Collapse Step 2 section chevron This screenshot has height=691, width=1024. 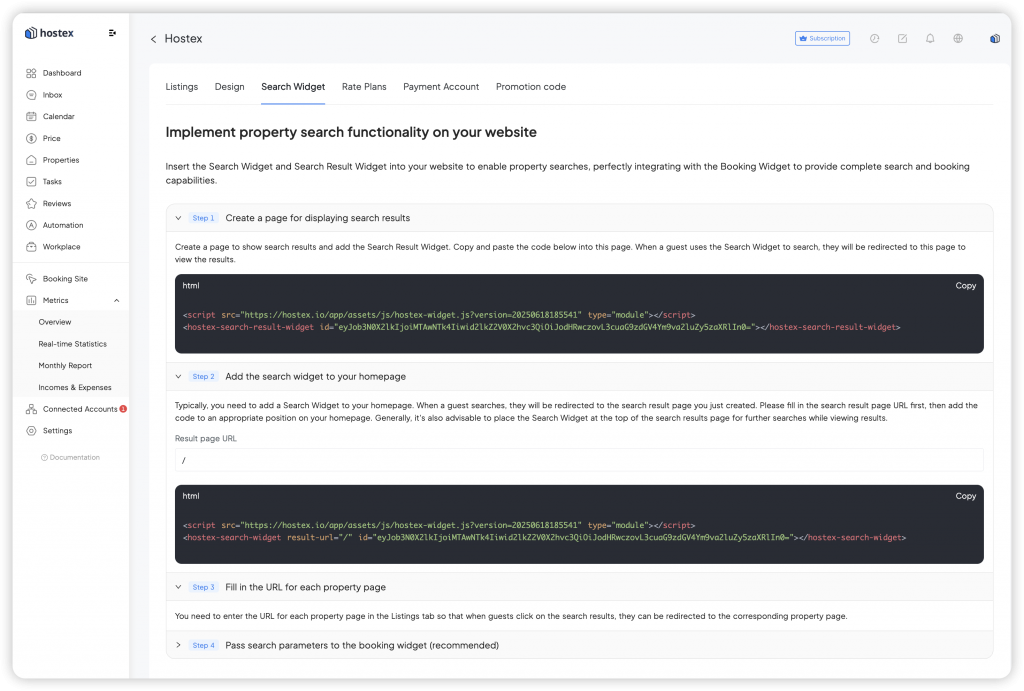tap(178, 377)
